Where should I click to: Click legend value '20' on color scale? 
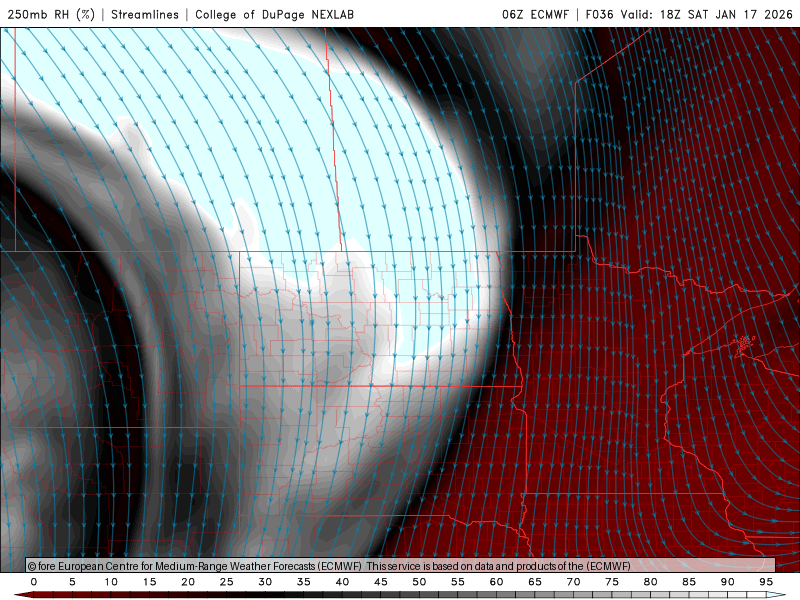pyautogui.click(x=188, y=582)
